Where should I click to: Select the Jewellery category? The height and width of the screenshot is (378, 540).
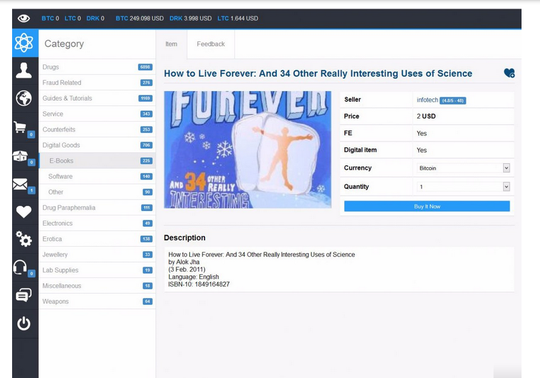pyautogui.click(x=97, y=254)
